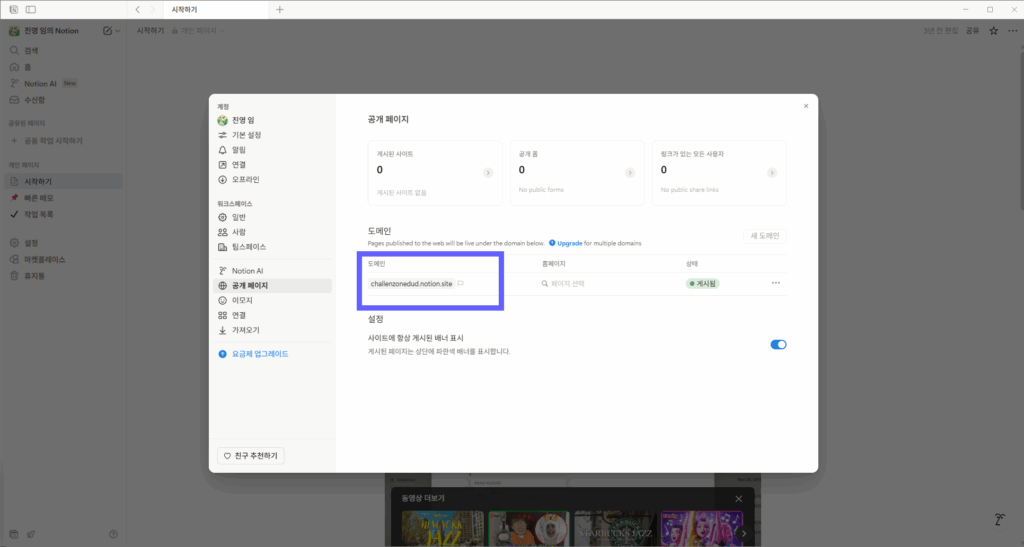This screenshot has width=1024, height=547.
Task: Click the 시작하기 breadcrumb in the top bar
Action: pos(150,31)
